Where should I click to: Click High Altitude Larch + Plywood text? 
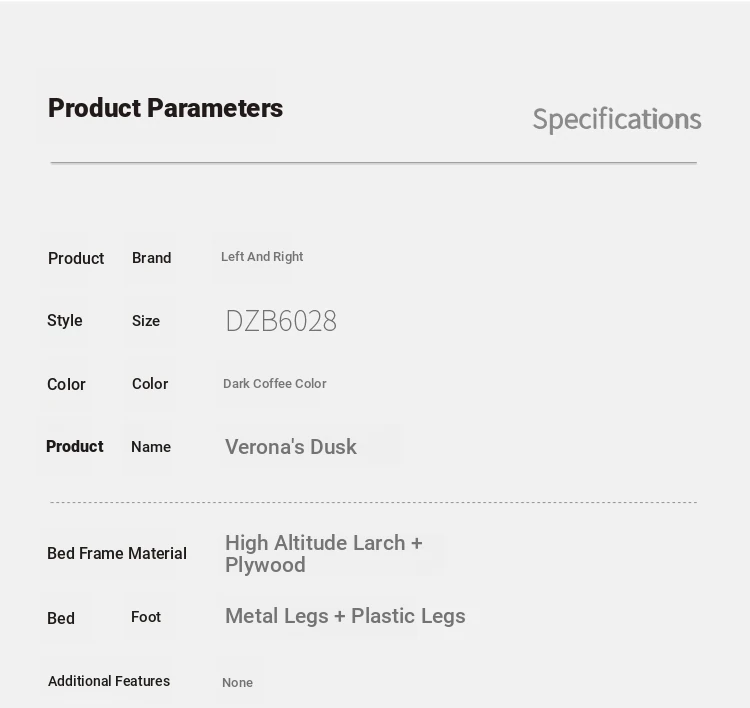pyautogui.click(x=324, y=554)
